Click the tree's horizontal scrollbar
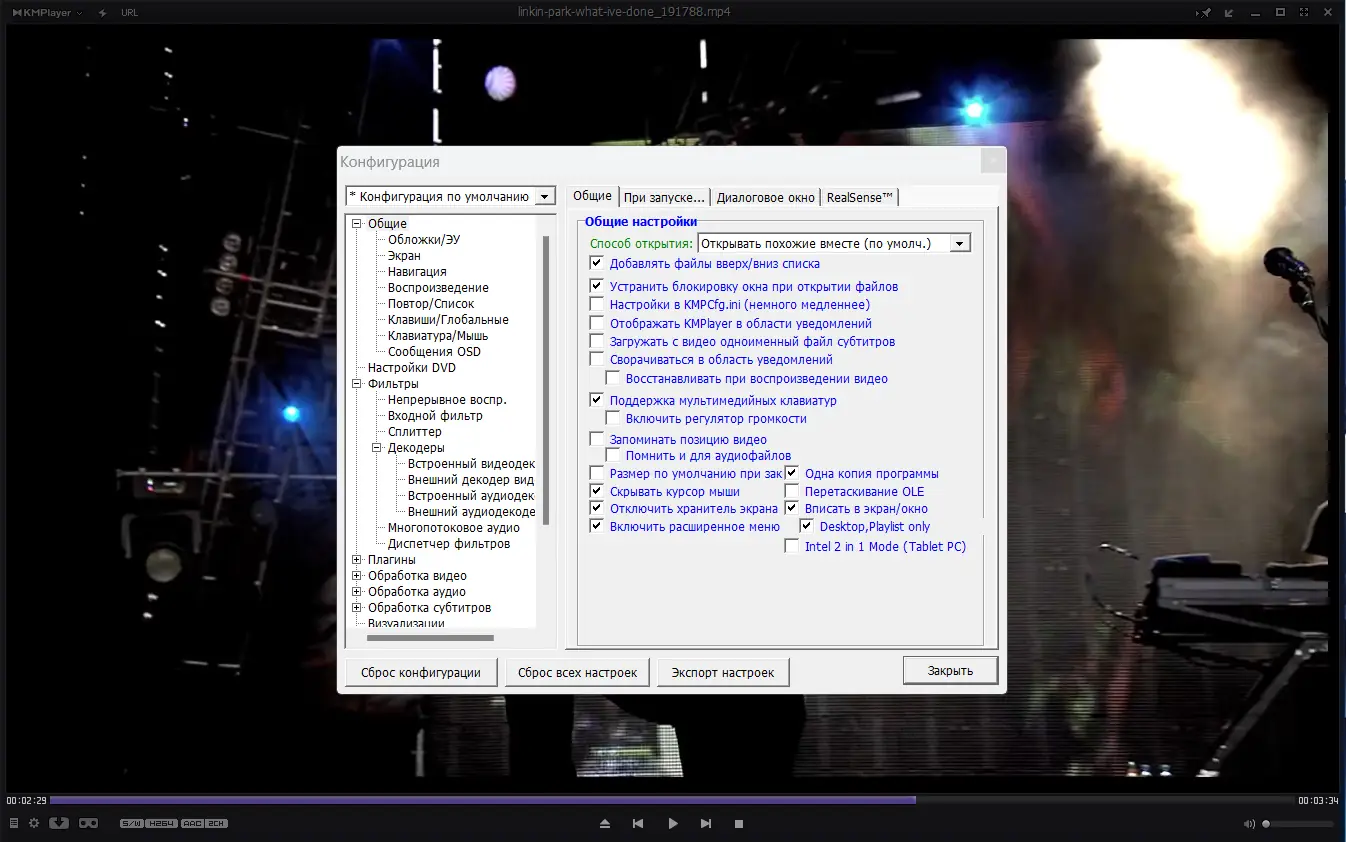The image size is (1346, 842). tap(430, 638)
